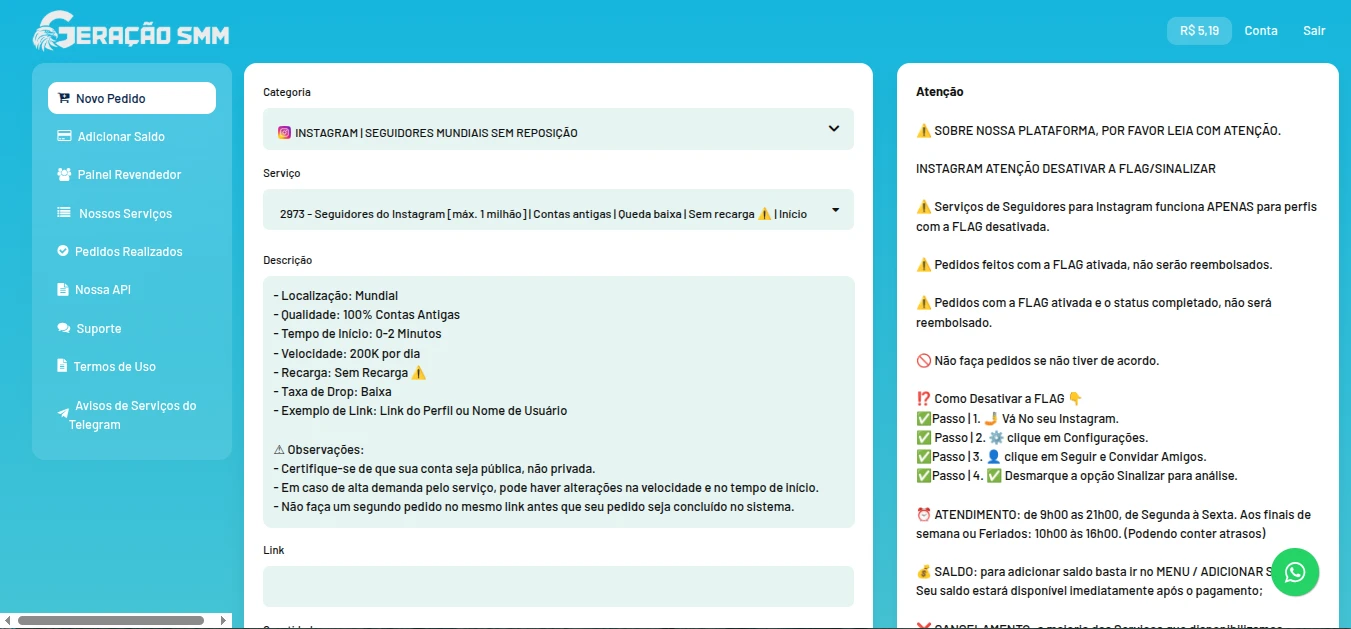1351x629 pixels.
Task: View Pedidos Realizados page
Action: click(128, 251)
